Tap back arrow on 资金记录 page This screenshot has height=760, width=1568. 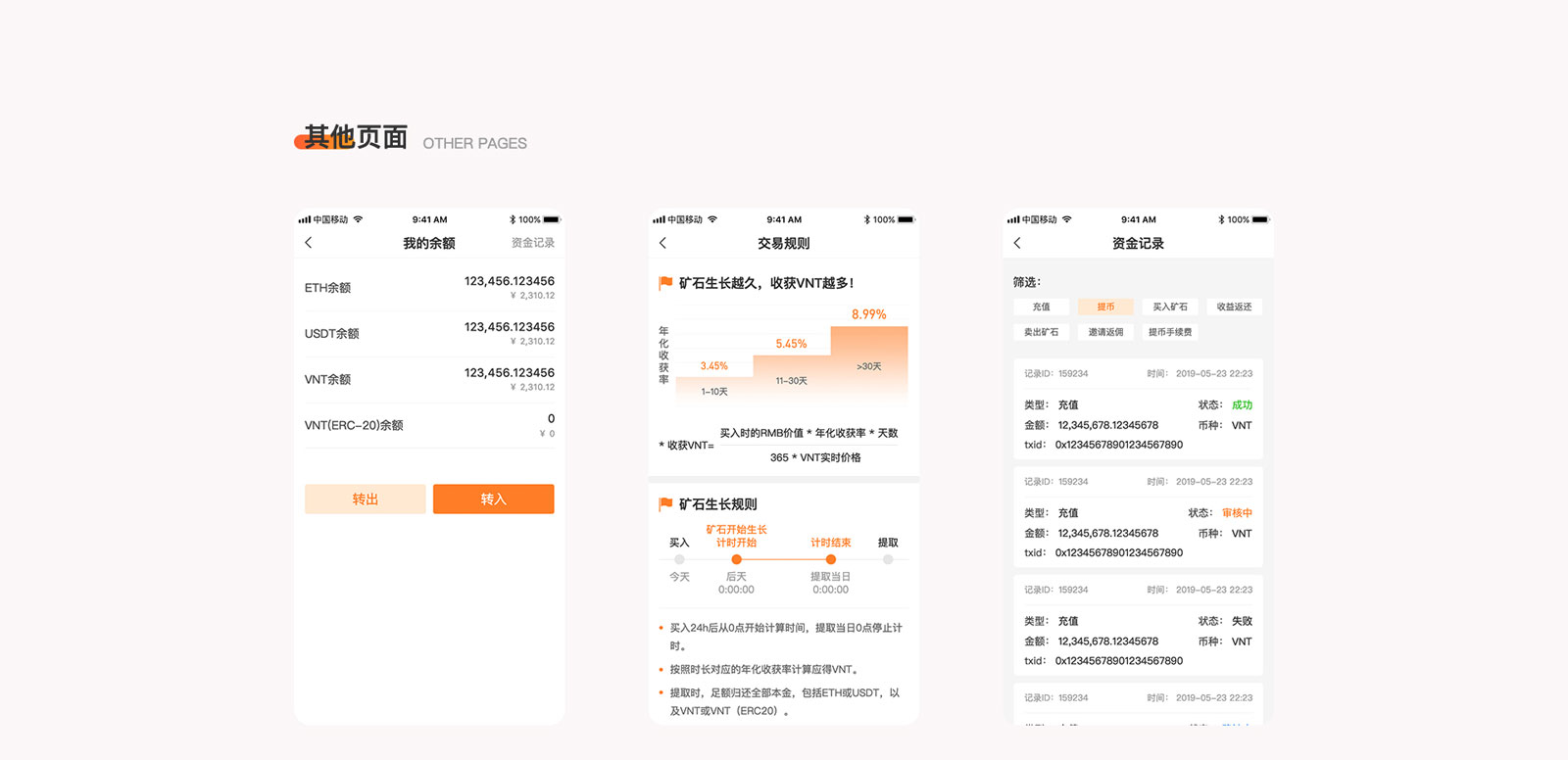[x=1017, y=243]
